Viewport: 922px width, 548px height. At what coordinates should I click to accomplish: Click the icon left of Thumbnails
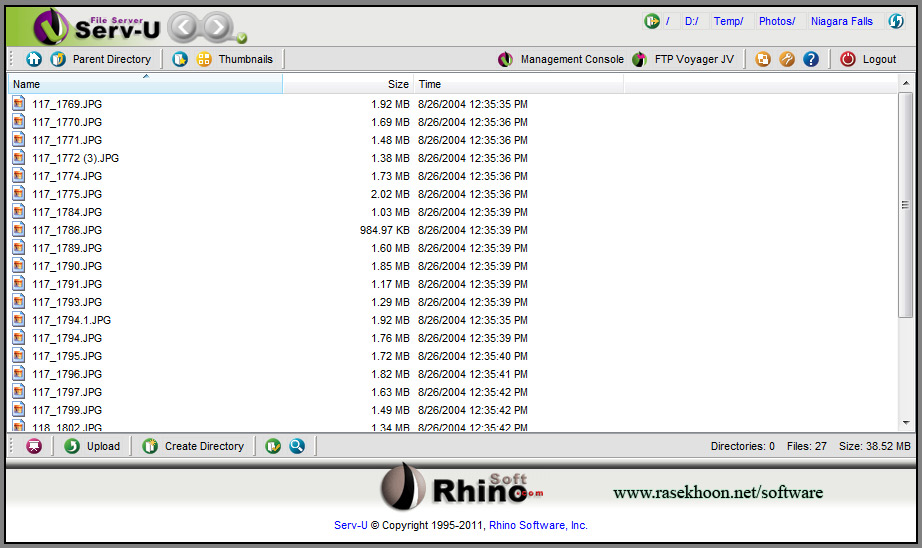(180, 59)
